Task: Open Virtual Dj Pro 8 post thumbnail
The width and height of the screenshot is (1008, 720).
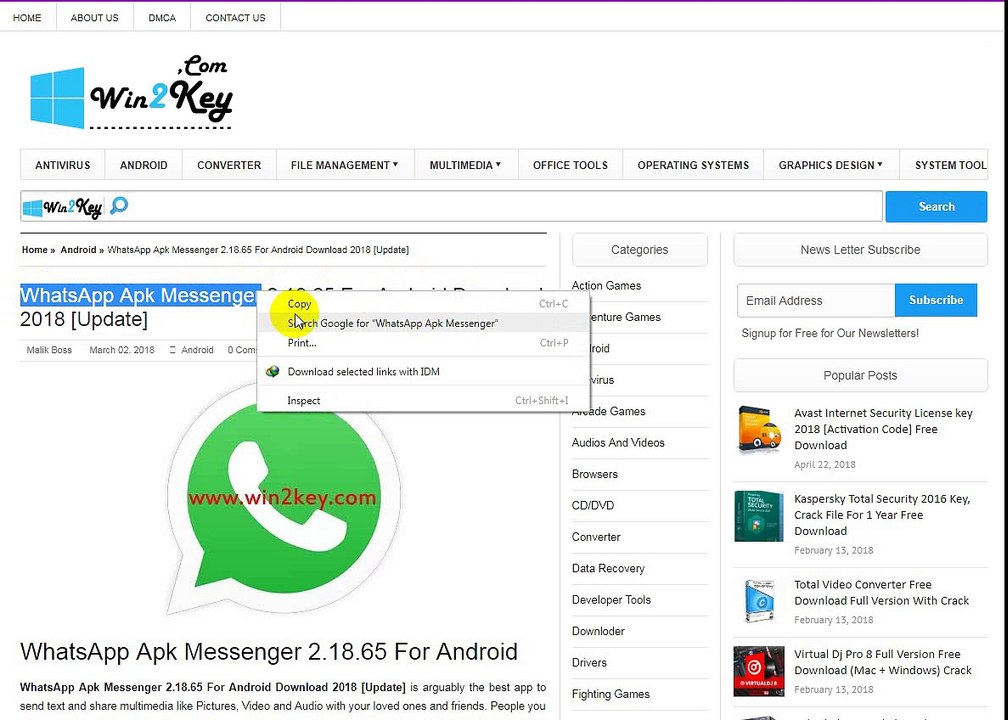Action: click(x=759, y=672)
